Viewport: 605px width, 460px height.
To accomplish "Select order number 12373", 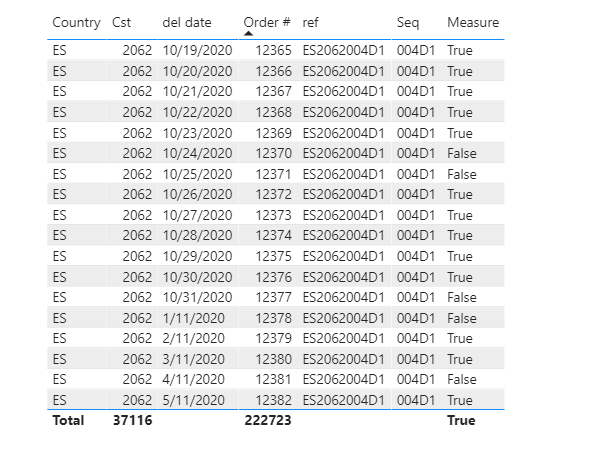I will pyautogui.click(x=274, y=215).
